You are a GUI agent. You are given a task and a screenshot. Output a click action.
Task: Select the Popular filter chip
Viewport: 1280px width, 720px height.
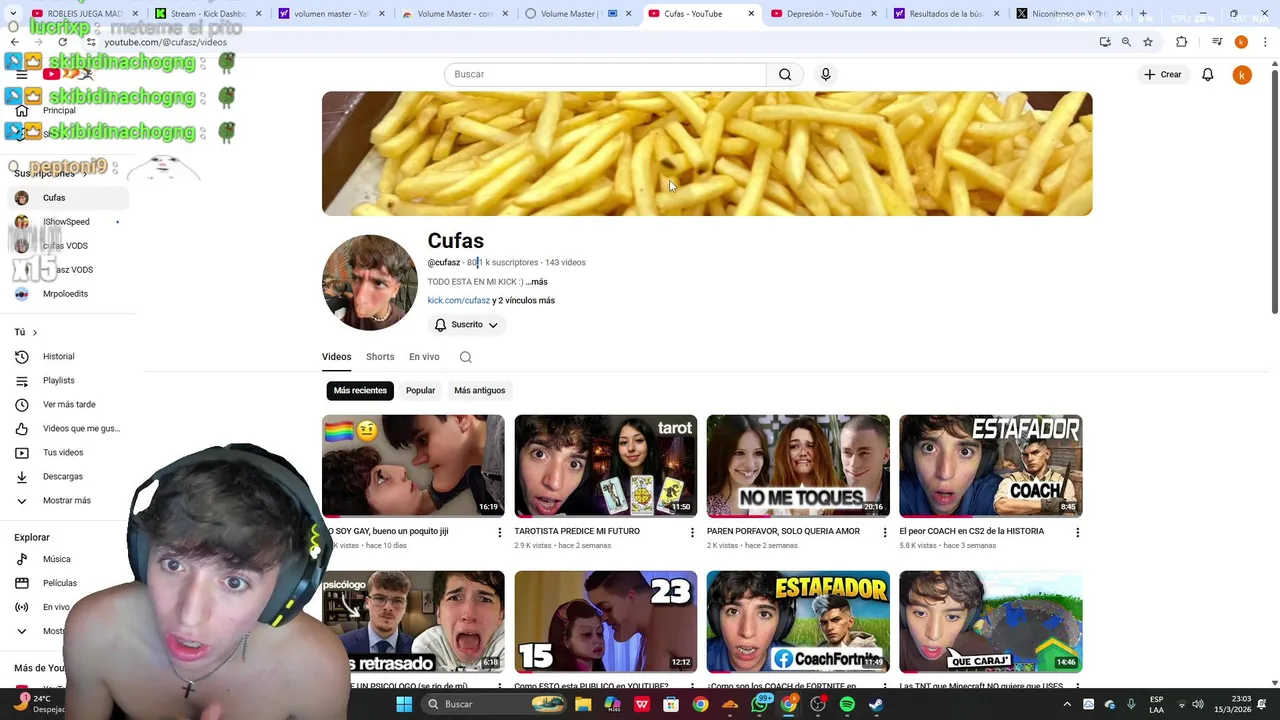point(420,391)
